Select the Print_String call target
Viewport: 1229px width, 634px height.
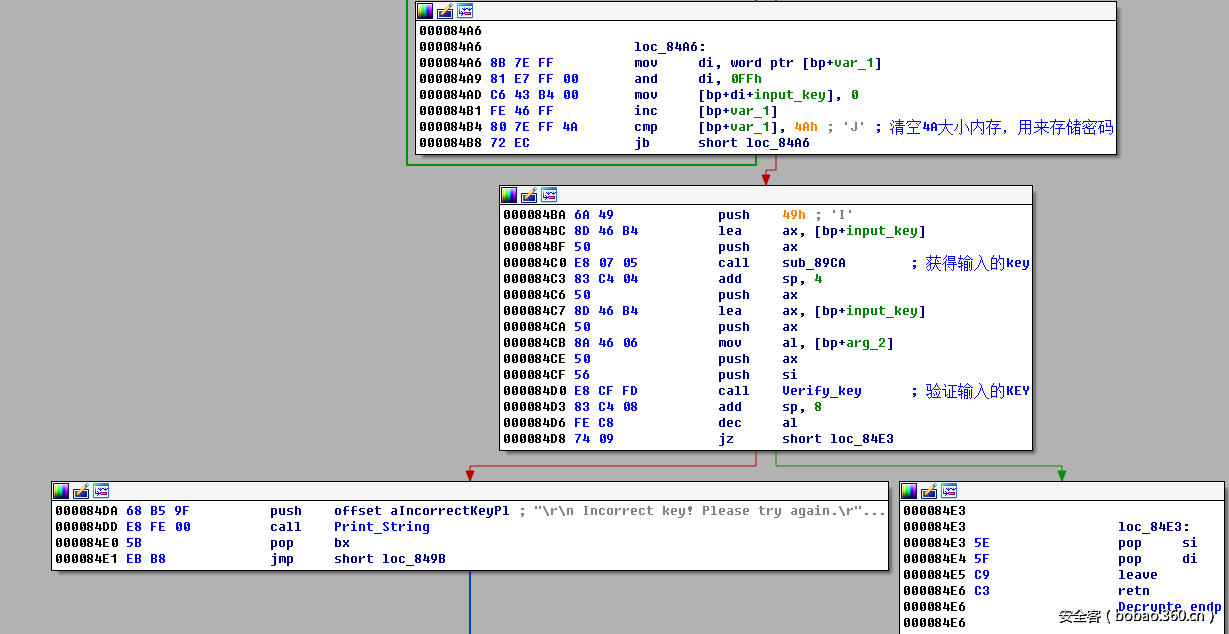[x=381, y=527]
